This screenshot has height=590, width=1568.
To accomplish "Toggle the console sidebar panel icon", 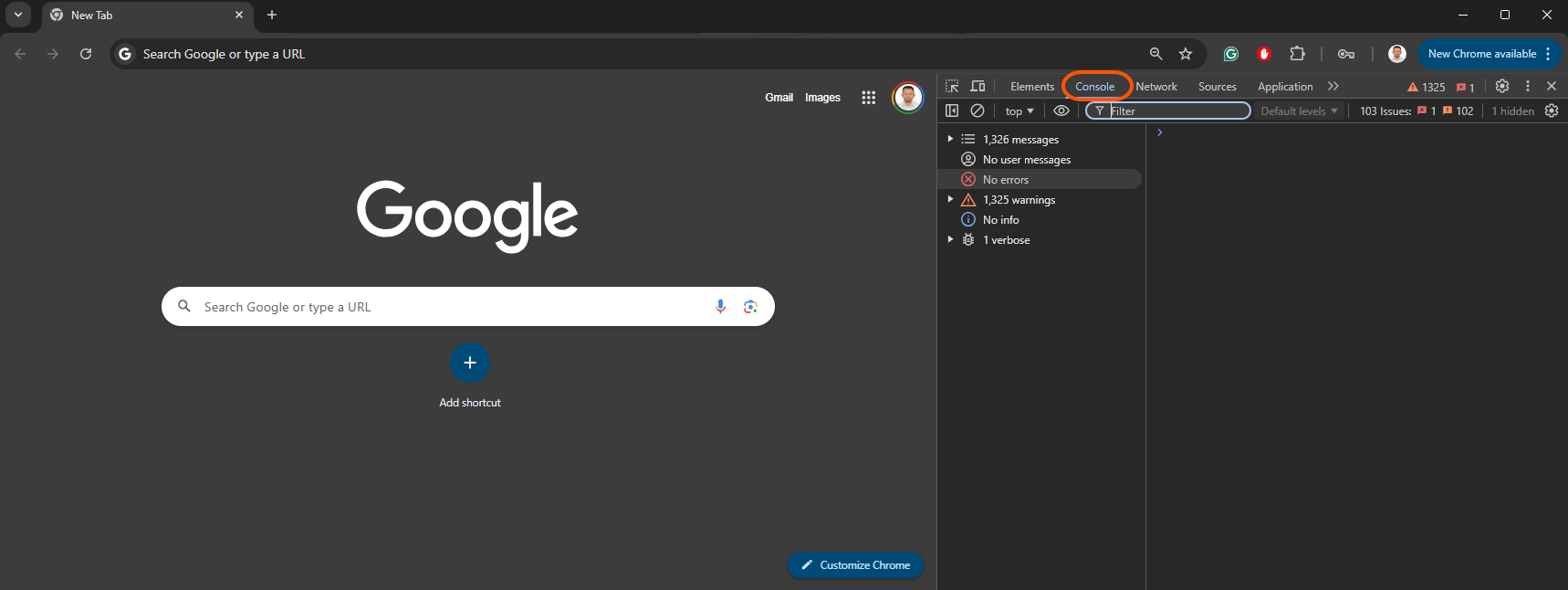I will coord(952,111).
